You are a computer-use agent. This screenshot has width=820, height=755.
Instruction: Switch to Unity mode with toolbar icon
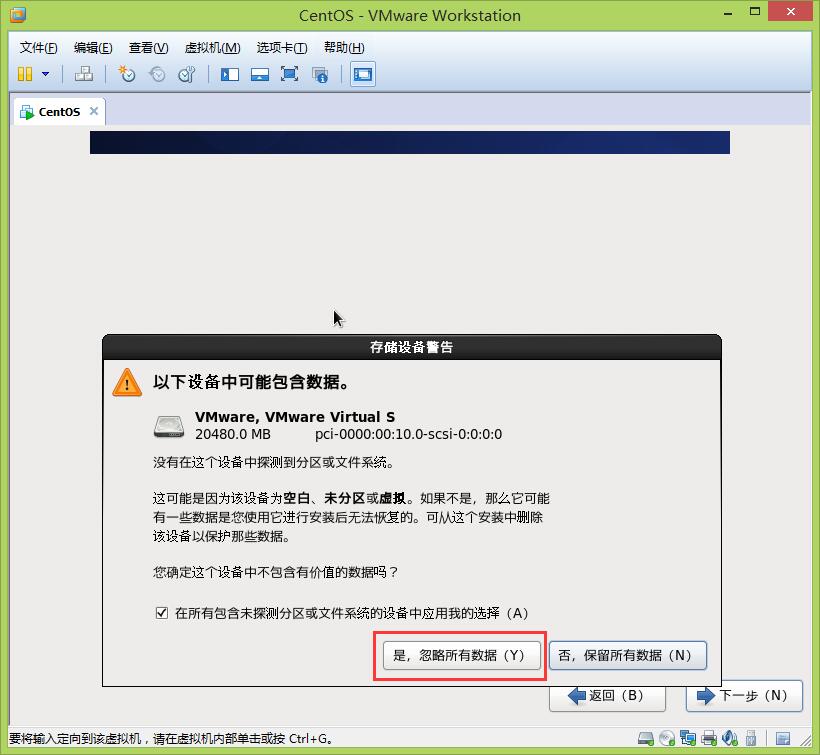tap(320, 73)
